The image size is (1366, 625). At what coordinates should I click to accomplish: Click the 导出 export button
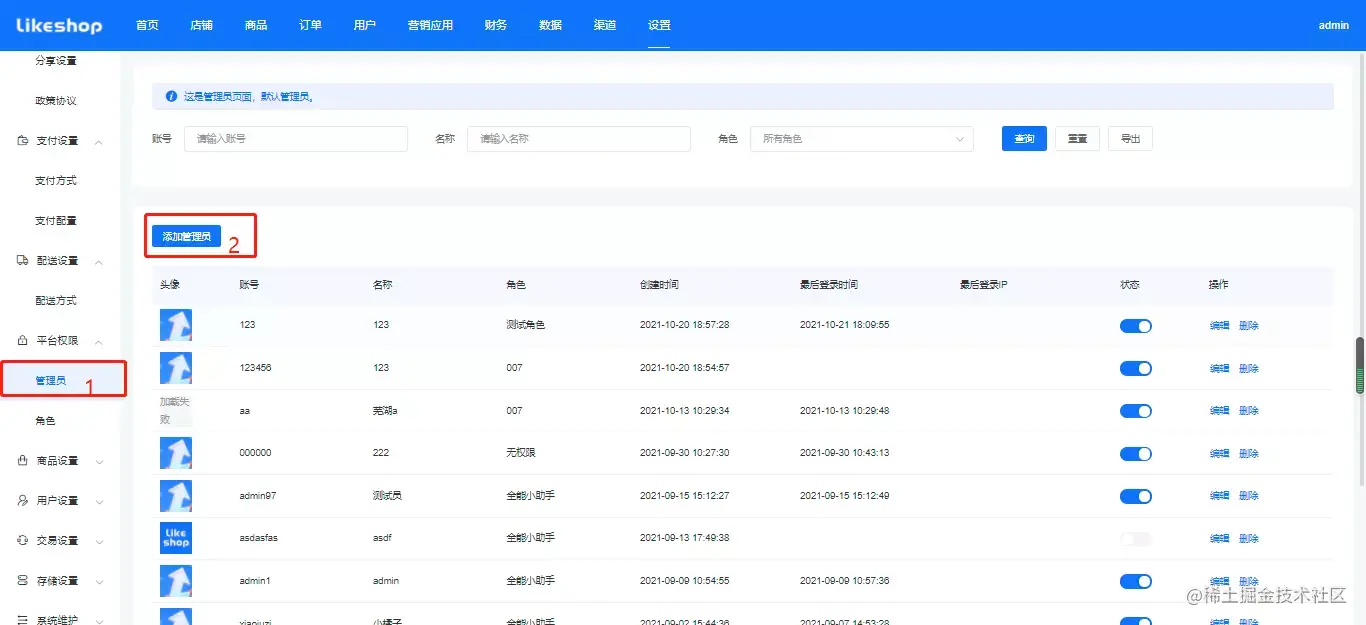pos(1130,139)
